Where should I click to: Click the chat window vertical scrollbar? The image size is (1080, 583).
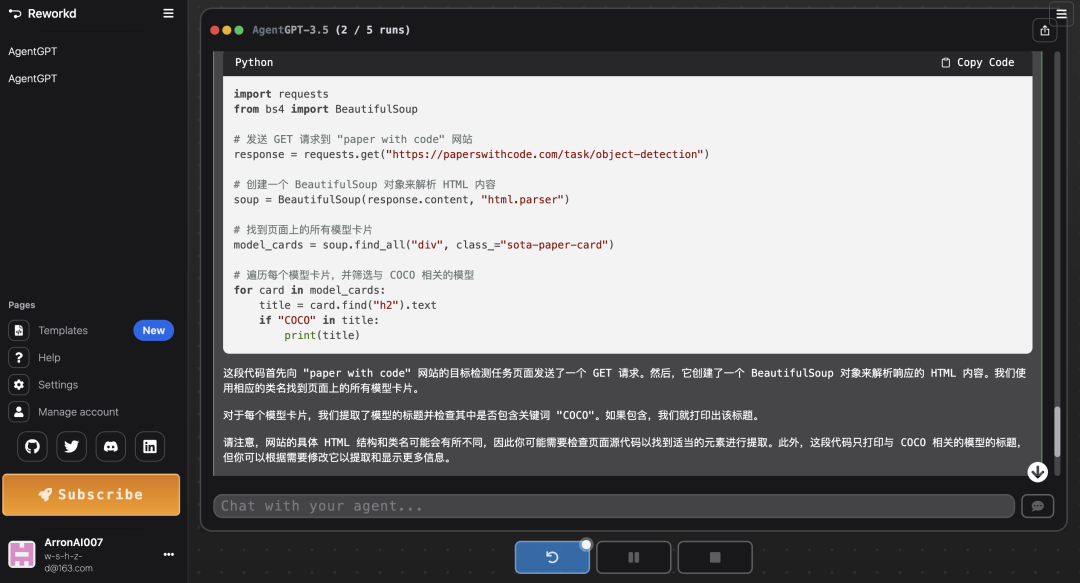pos(1057,431)
